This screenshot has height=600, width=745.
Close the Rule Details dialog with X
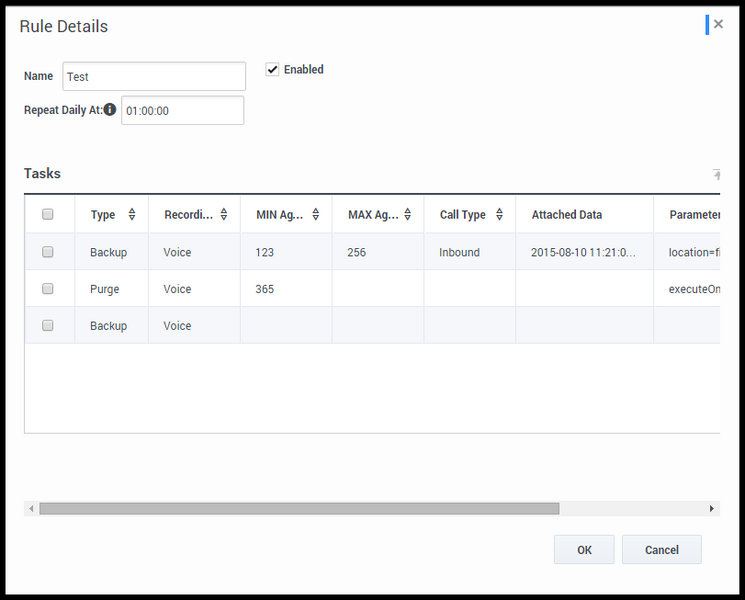click(x=718, y=24)
